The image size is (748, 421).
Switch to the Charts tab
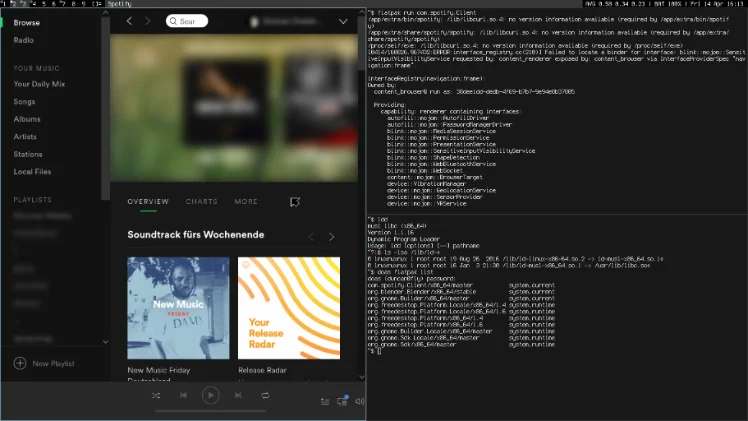click(201, 202)
